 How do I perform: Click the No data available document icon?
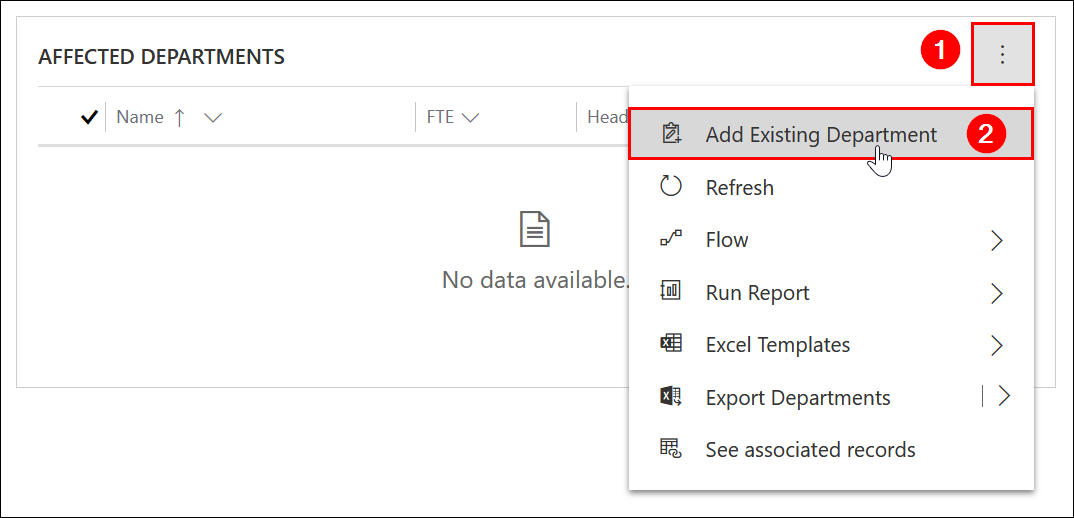536,231
